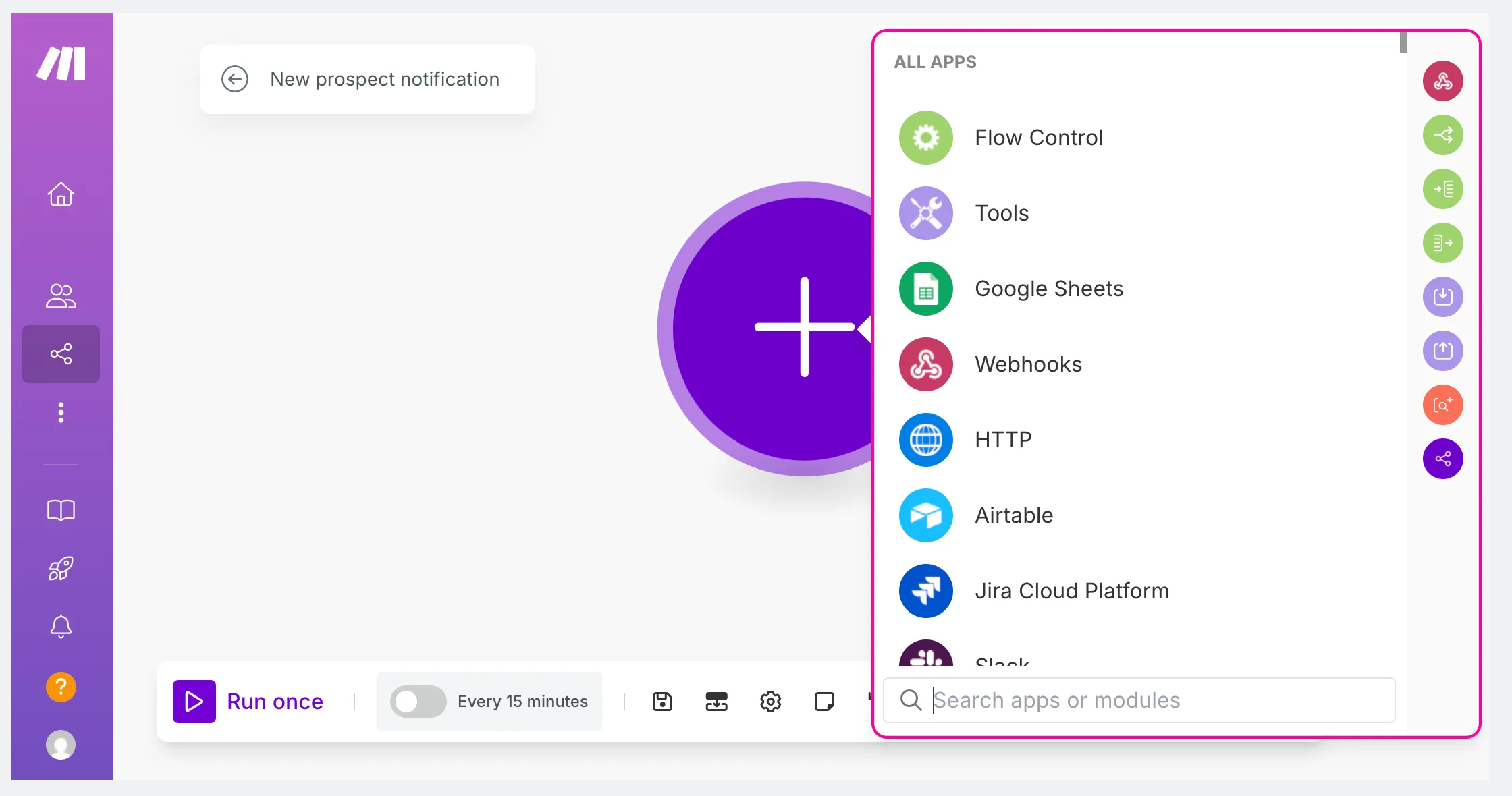
Task: Save the scenario with the disk icon
Action: (662, 702)
